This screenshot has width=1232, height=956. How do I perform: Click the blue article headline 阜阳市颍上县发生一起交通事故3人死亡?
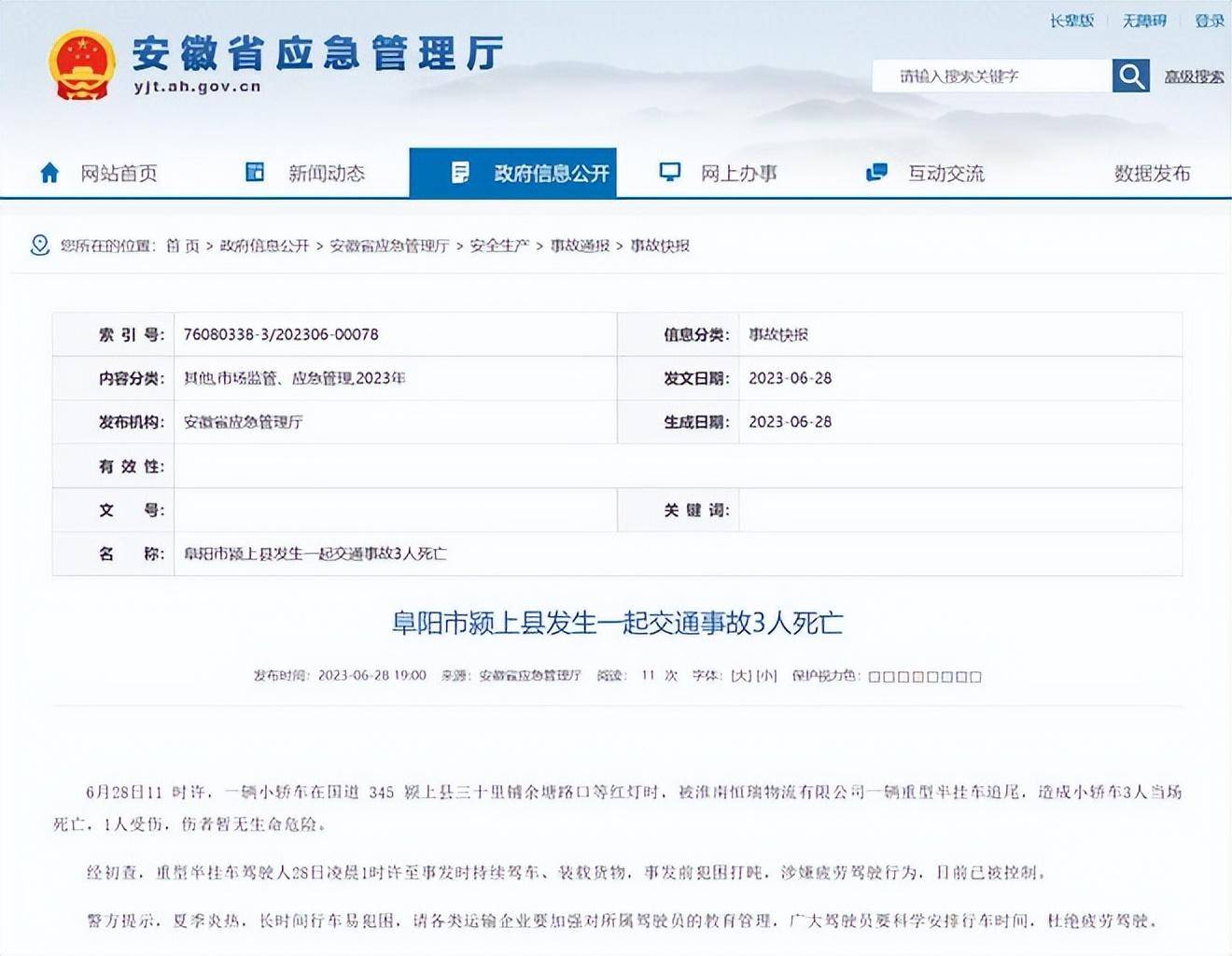(617, 623)
